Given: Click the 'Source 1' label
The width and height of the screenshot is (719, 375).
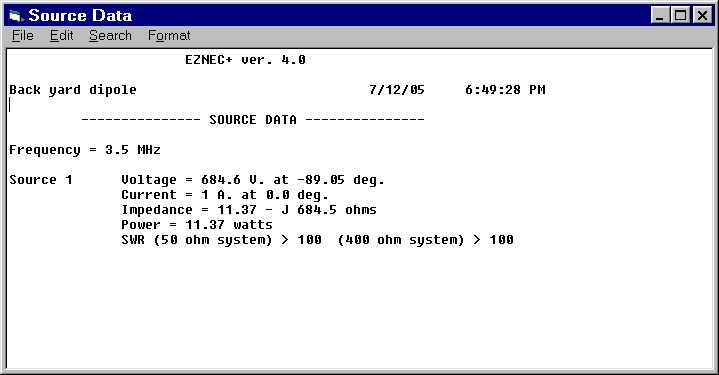Looking at the screenshot, I should (41, 180).
